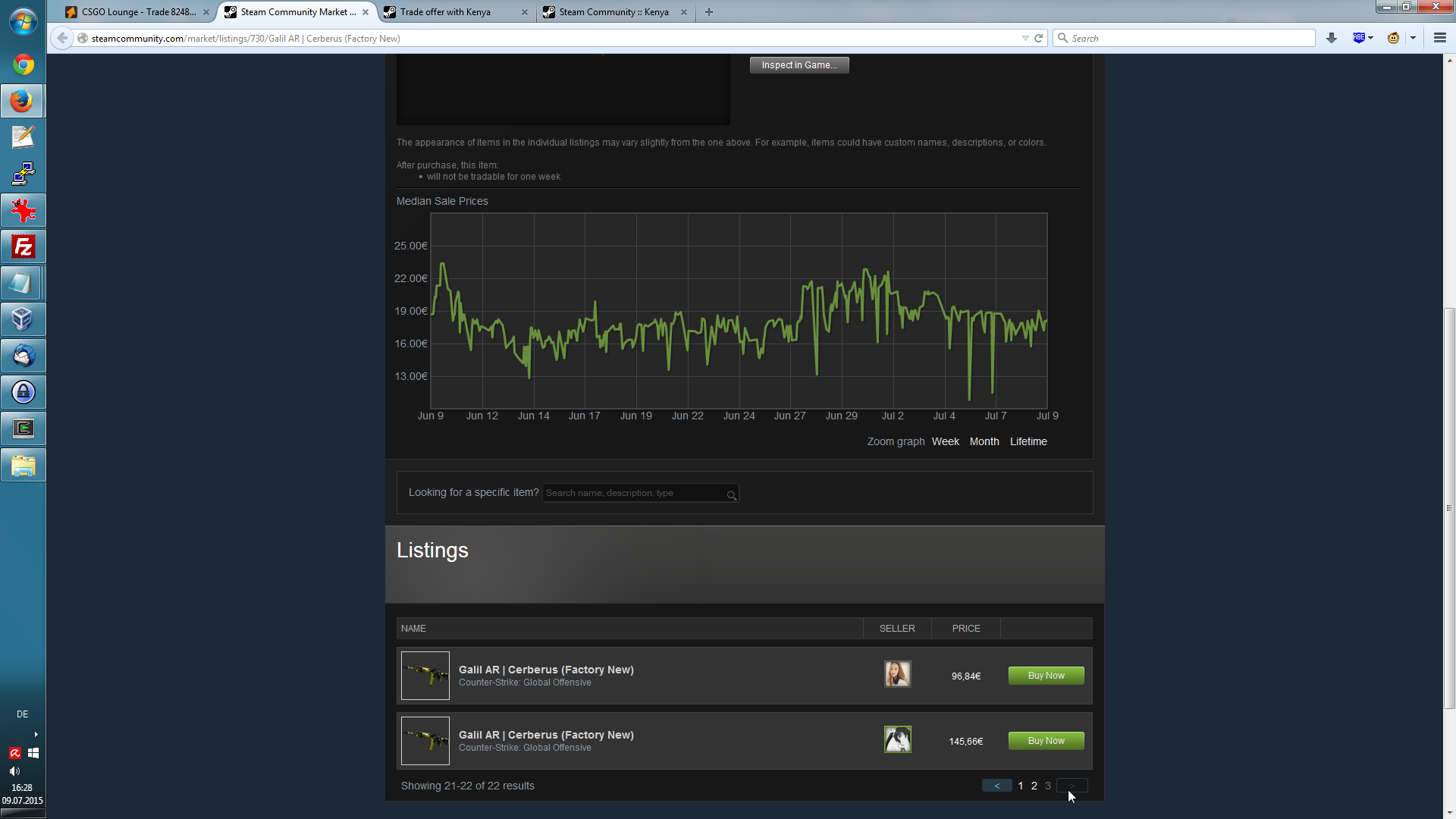Click the item search magnifier icon

(731, 495)
